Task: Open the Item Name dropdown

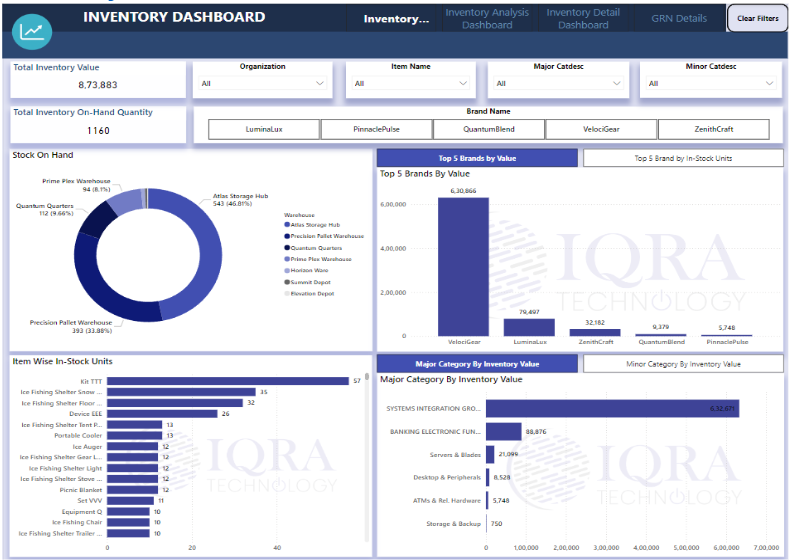Action: point(417,84)
